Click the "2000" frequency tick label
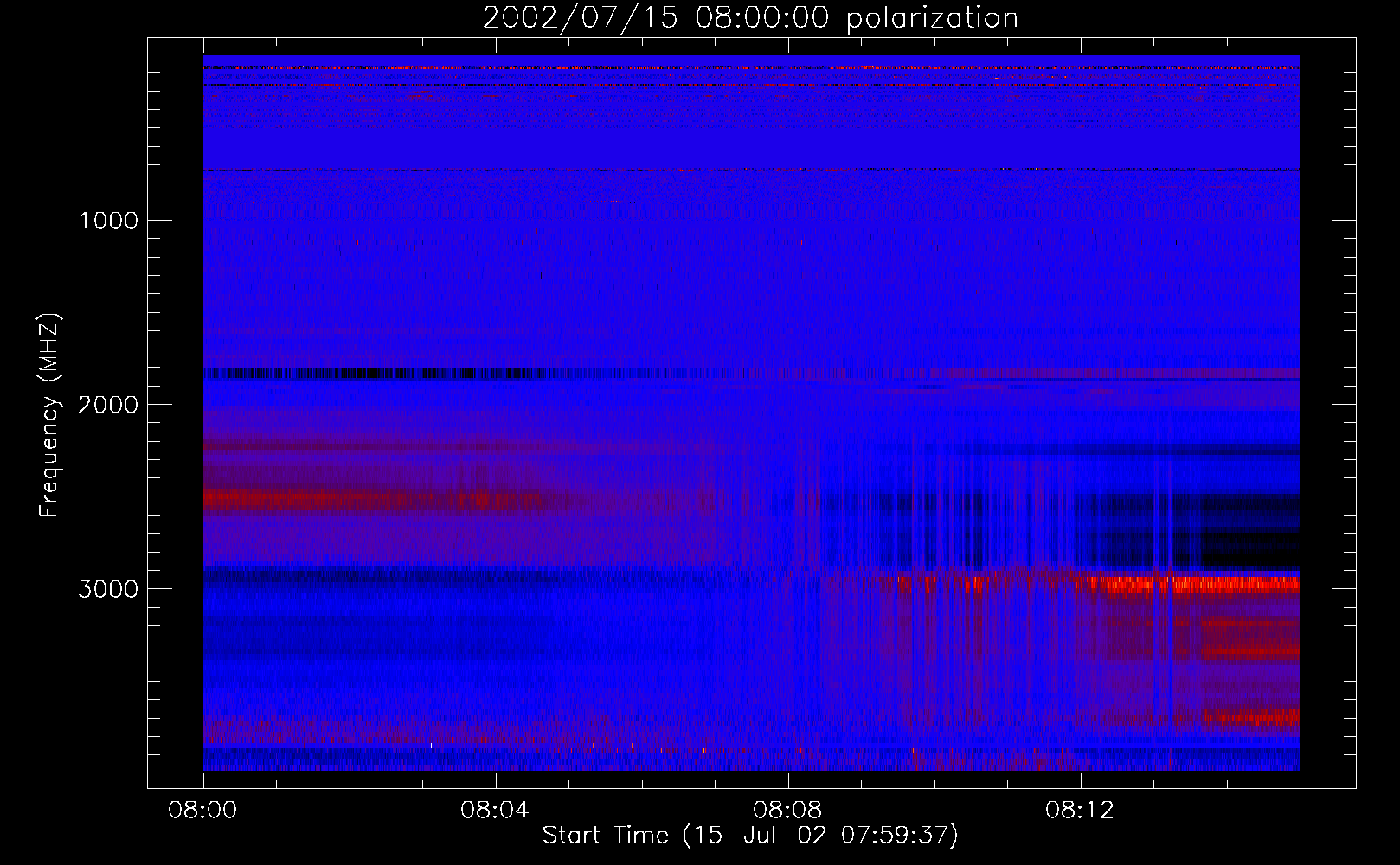 [108, 405]
